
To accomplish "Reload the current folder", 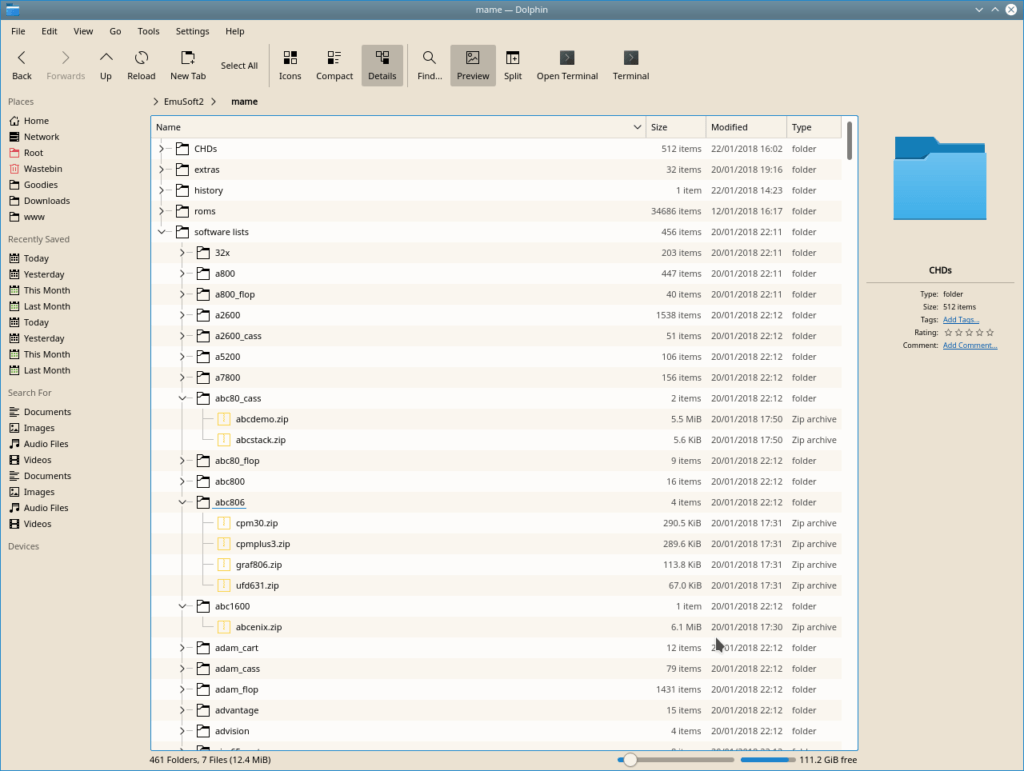I will point(141,64).
